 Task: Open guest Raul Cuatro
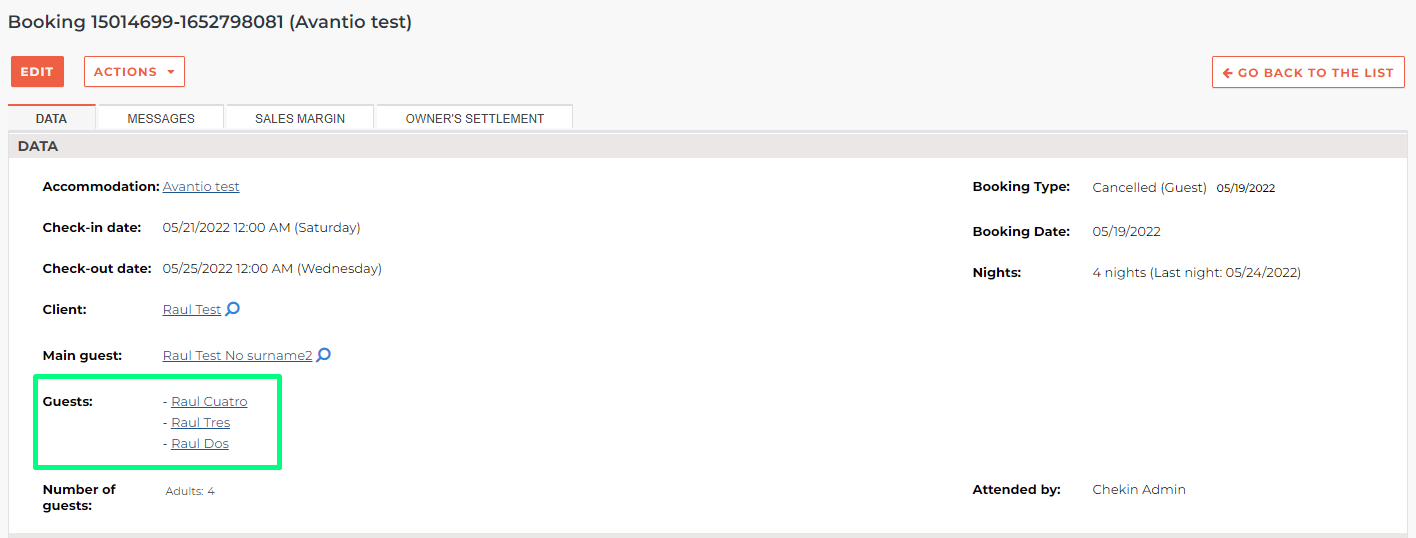pyautogui.click(x=209, y=402)
